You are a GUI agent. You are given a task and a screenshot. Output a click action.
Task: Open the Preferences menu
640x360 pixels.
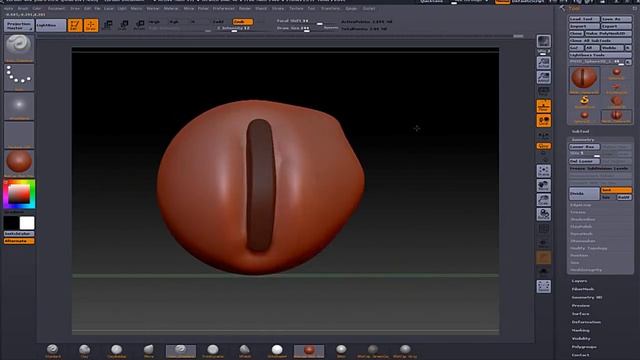(224, 8)
